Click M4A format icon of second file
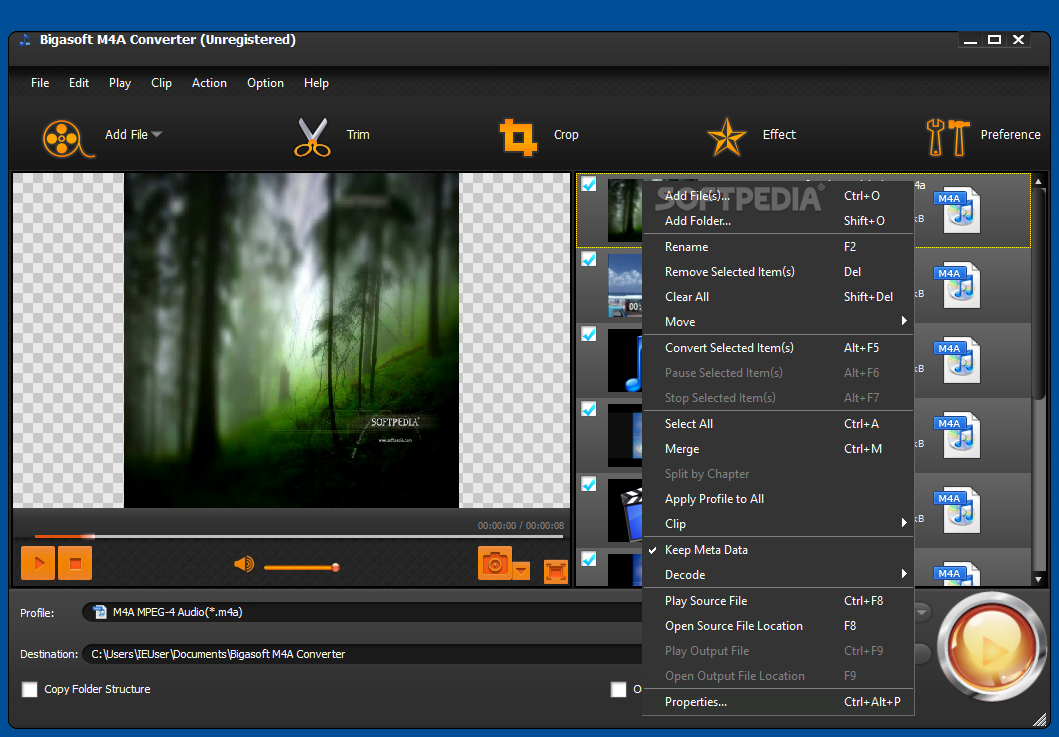Screen dimensions: 1059x737 tap(958, 285)
